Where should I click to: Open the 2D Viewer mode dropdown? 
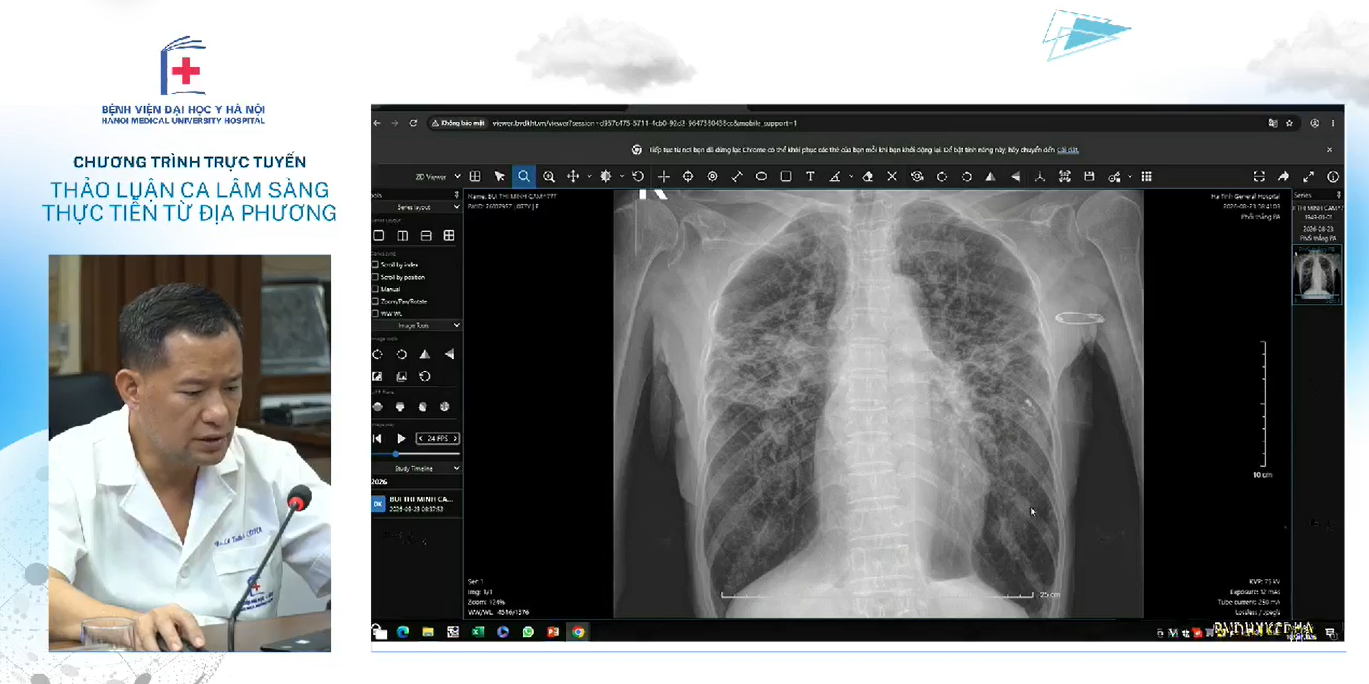(x=438, y=177)
